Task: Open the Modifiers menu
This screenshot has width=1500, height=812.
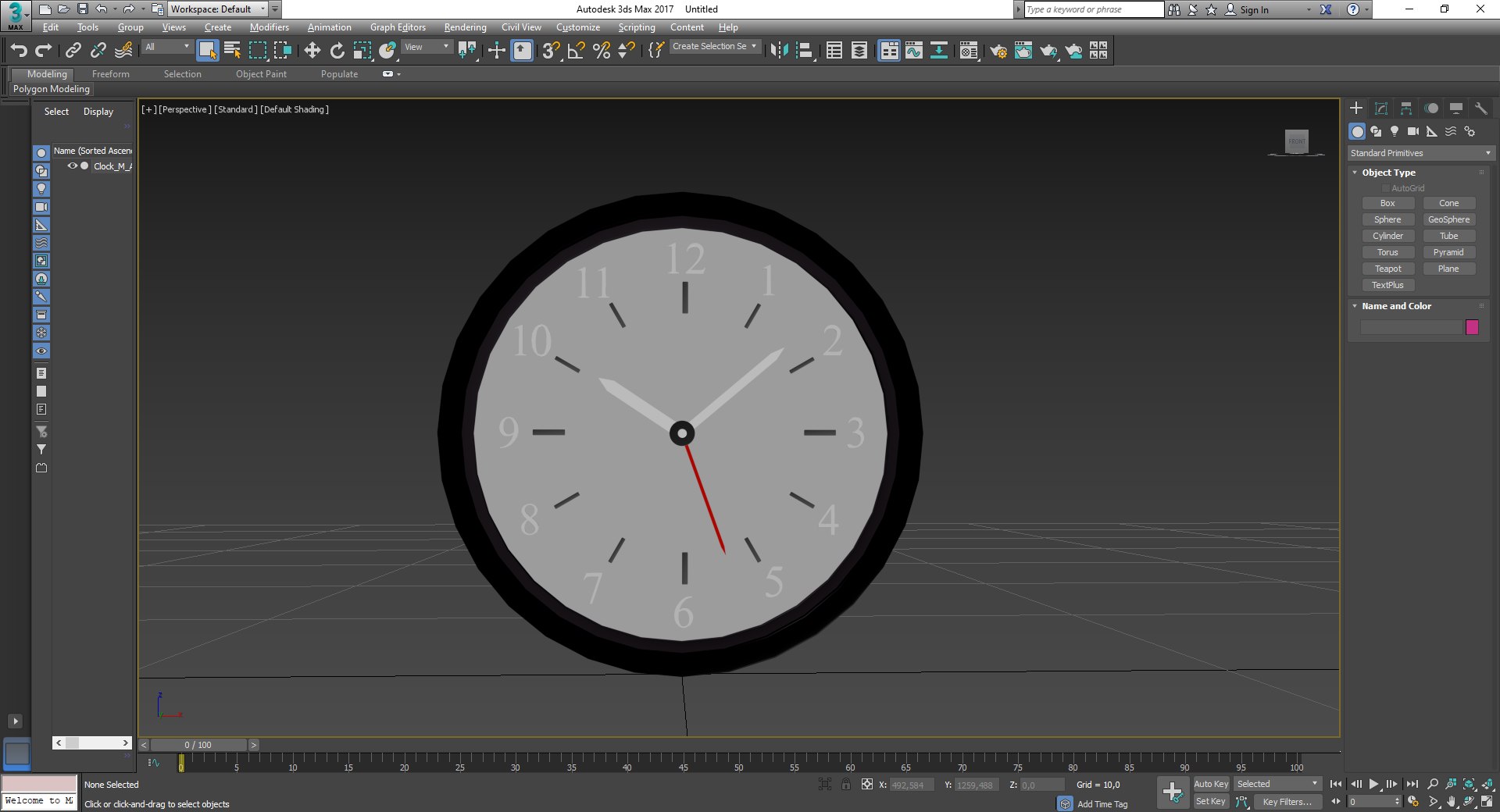Action: click(x=269, y=27)
